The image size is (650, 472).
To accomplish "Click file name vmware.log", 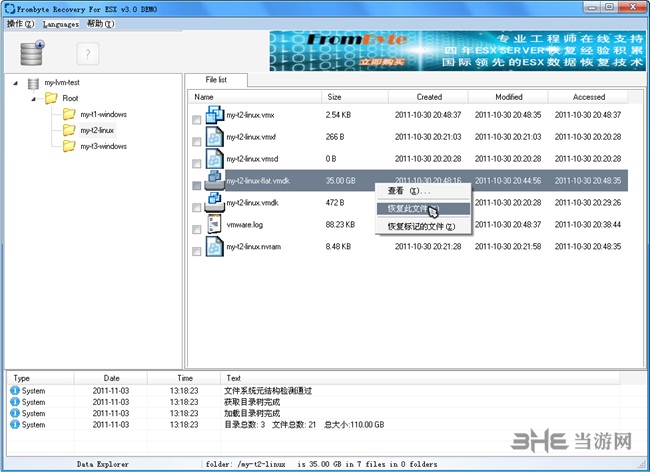I will tap(245, 225).
